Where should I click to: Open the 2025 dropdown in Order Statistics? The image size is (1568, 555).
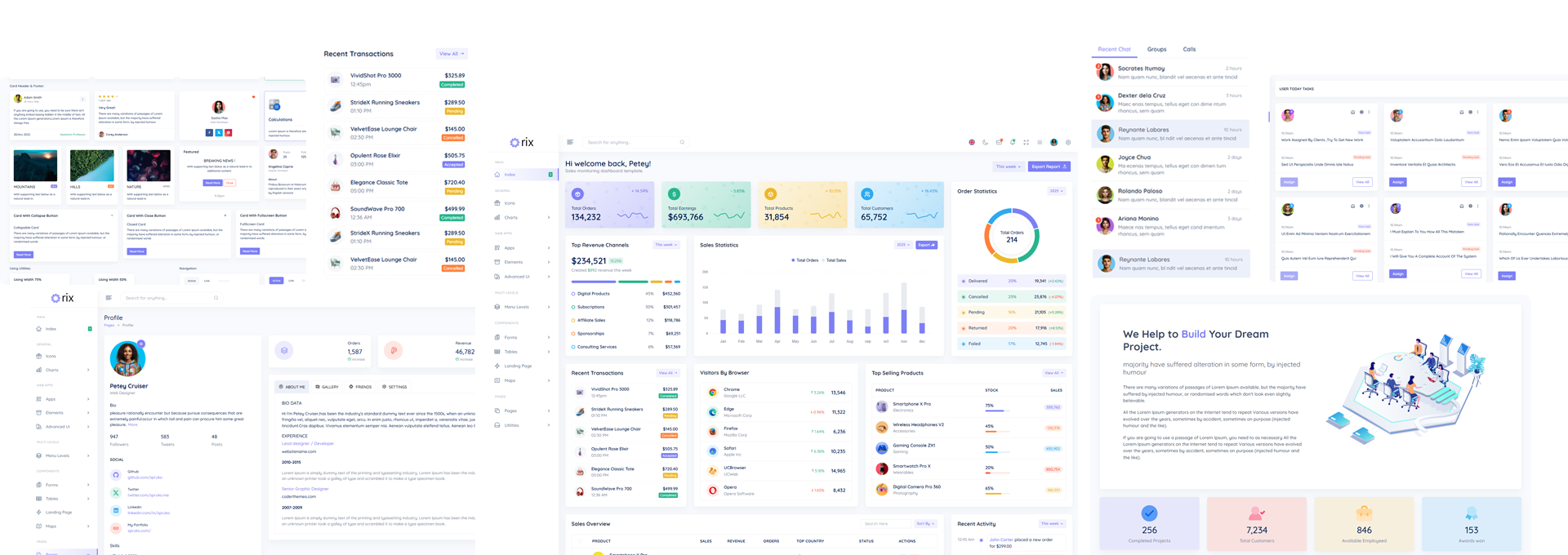click(1056, 191)
